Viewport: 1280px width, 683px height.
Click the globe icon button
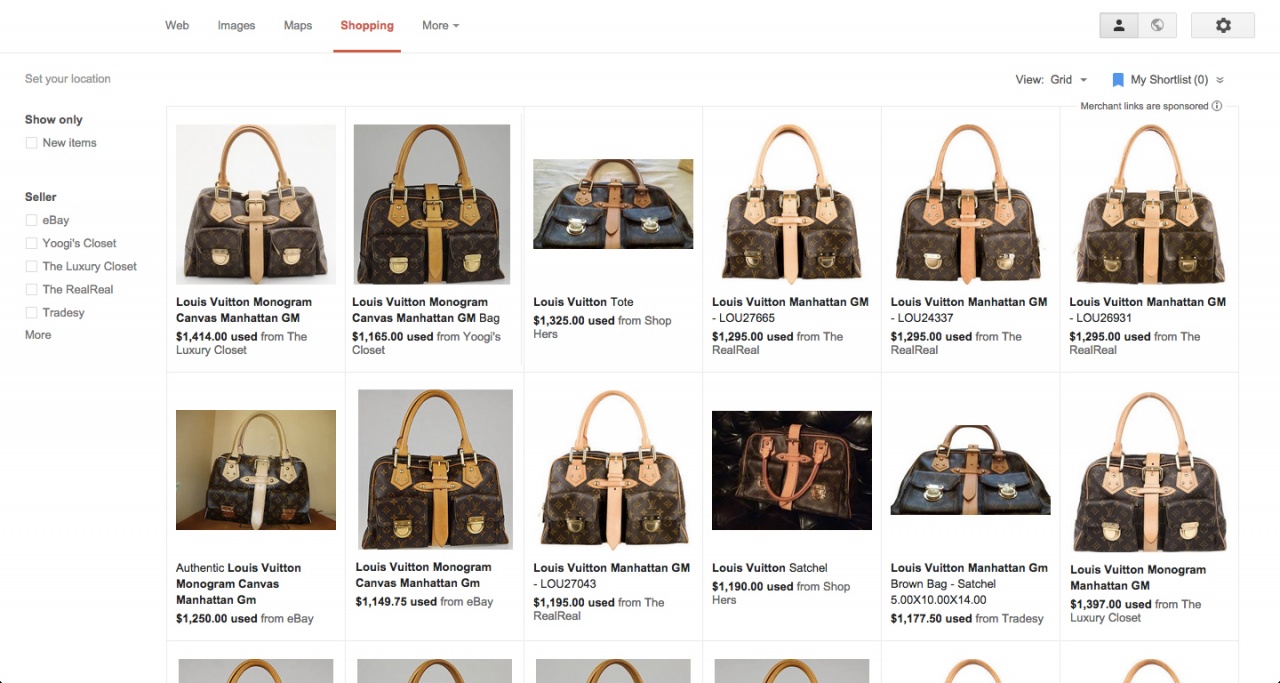[x=1157, y=26]
